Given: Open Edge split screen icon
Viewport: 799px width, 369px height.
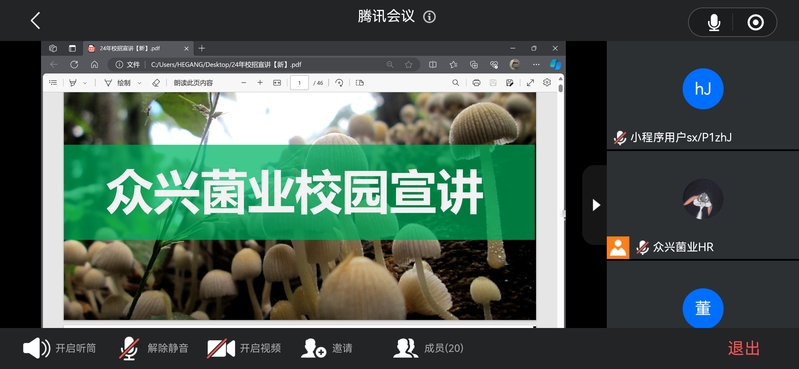Looking at the screenshot, I should pyautogui.click(x=433, y=65).
